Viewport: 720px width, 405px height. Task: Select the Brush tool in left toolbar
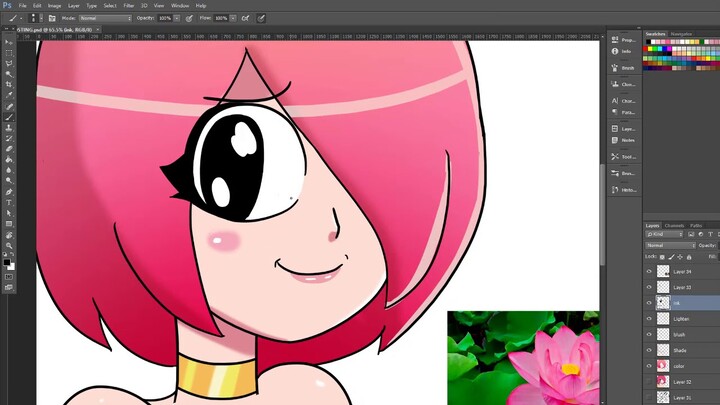(x=9, y=117)
